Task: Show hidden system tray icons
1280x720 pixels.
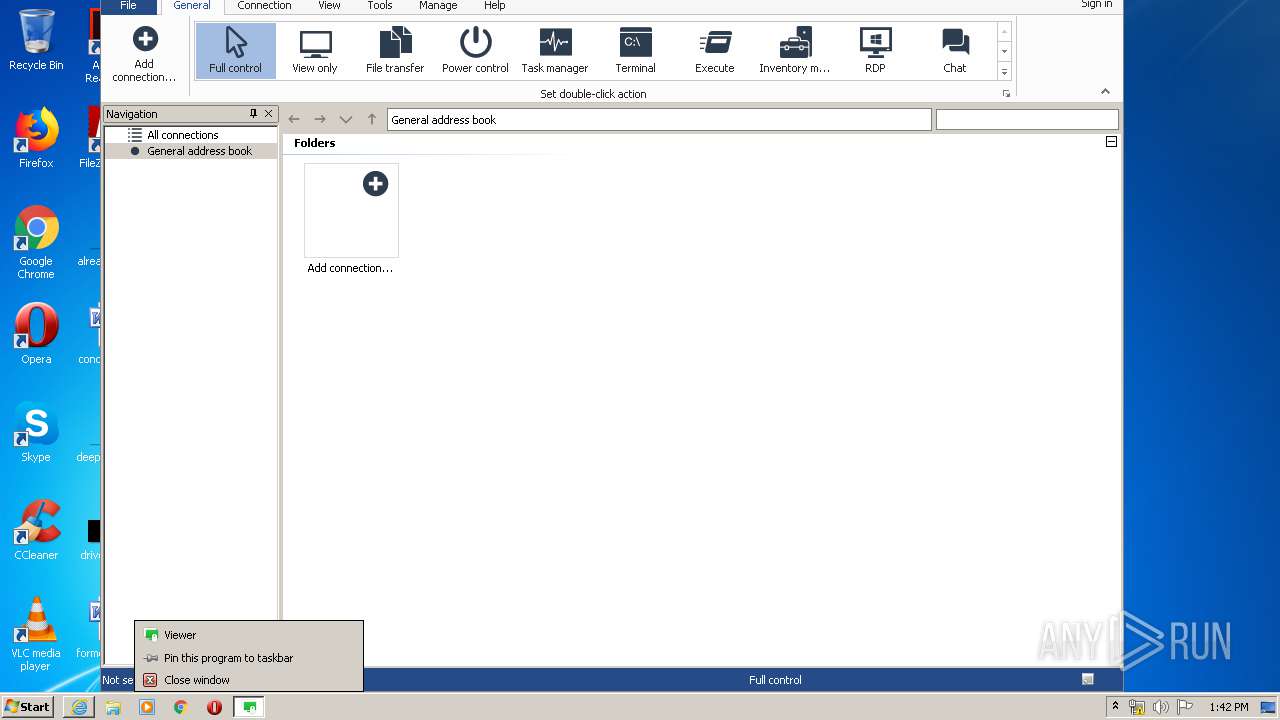Action: coord(1115,707)
